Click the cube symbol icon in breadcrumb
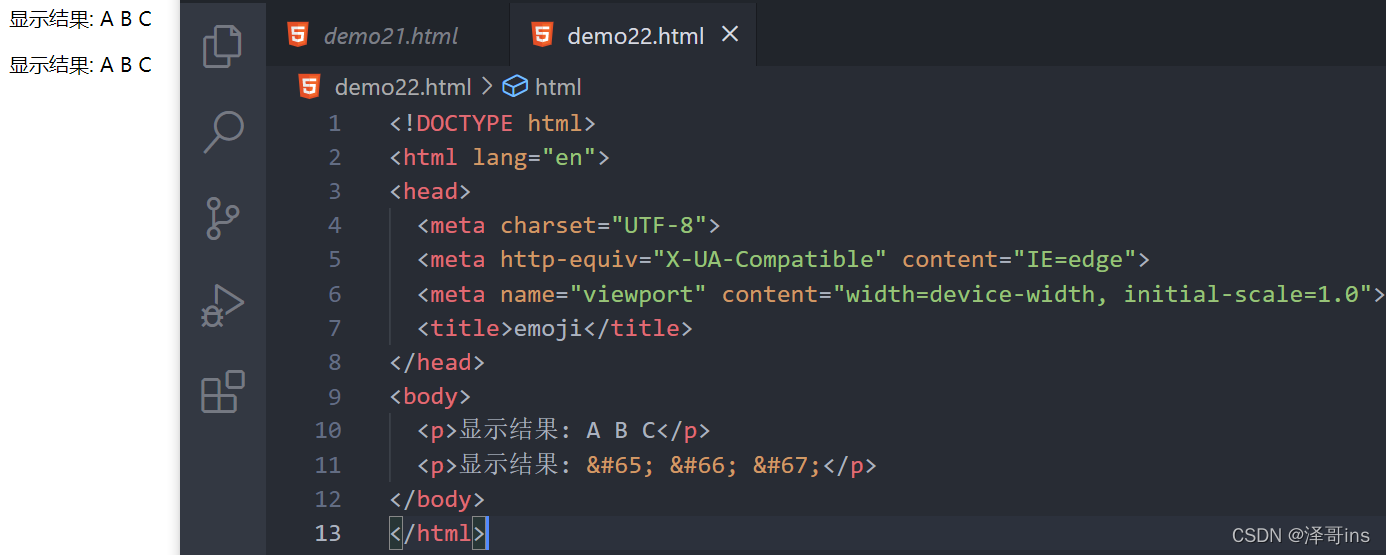 (x=514, y=87)
